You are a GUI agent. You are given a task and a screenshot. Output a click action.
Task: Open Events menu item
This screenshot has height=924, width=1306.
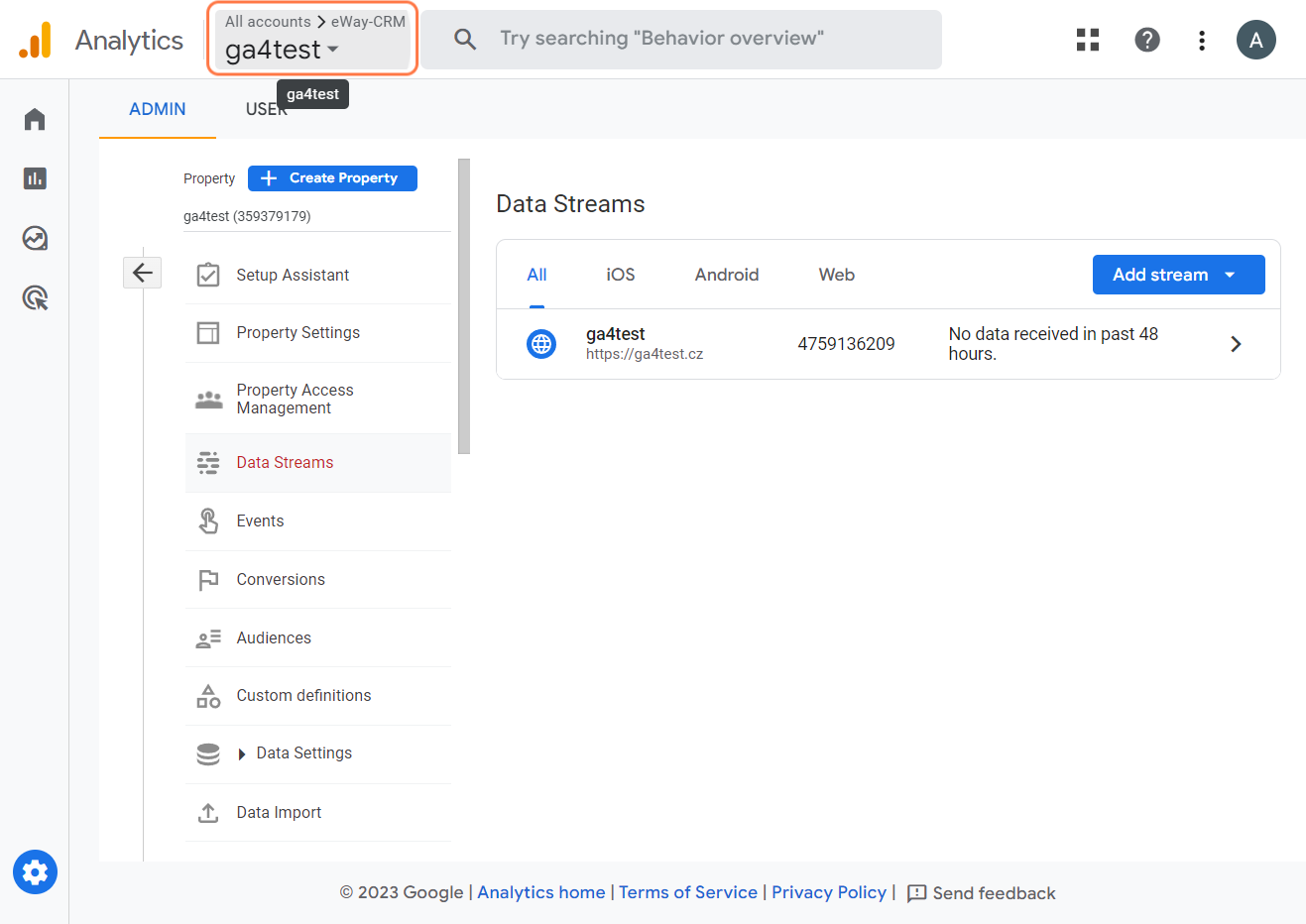318,521
